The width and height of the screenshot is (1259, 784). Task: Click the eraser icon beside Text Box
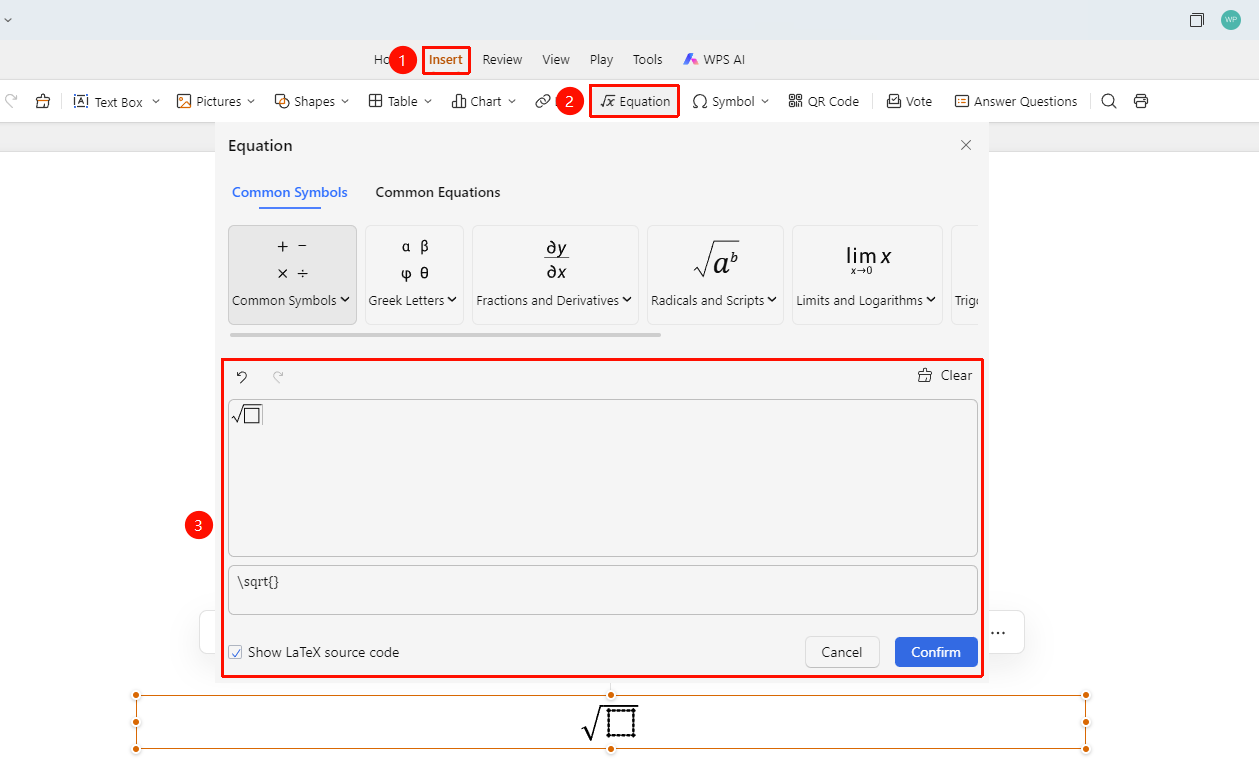42,101
